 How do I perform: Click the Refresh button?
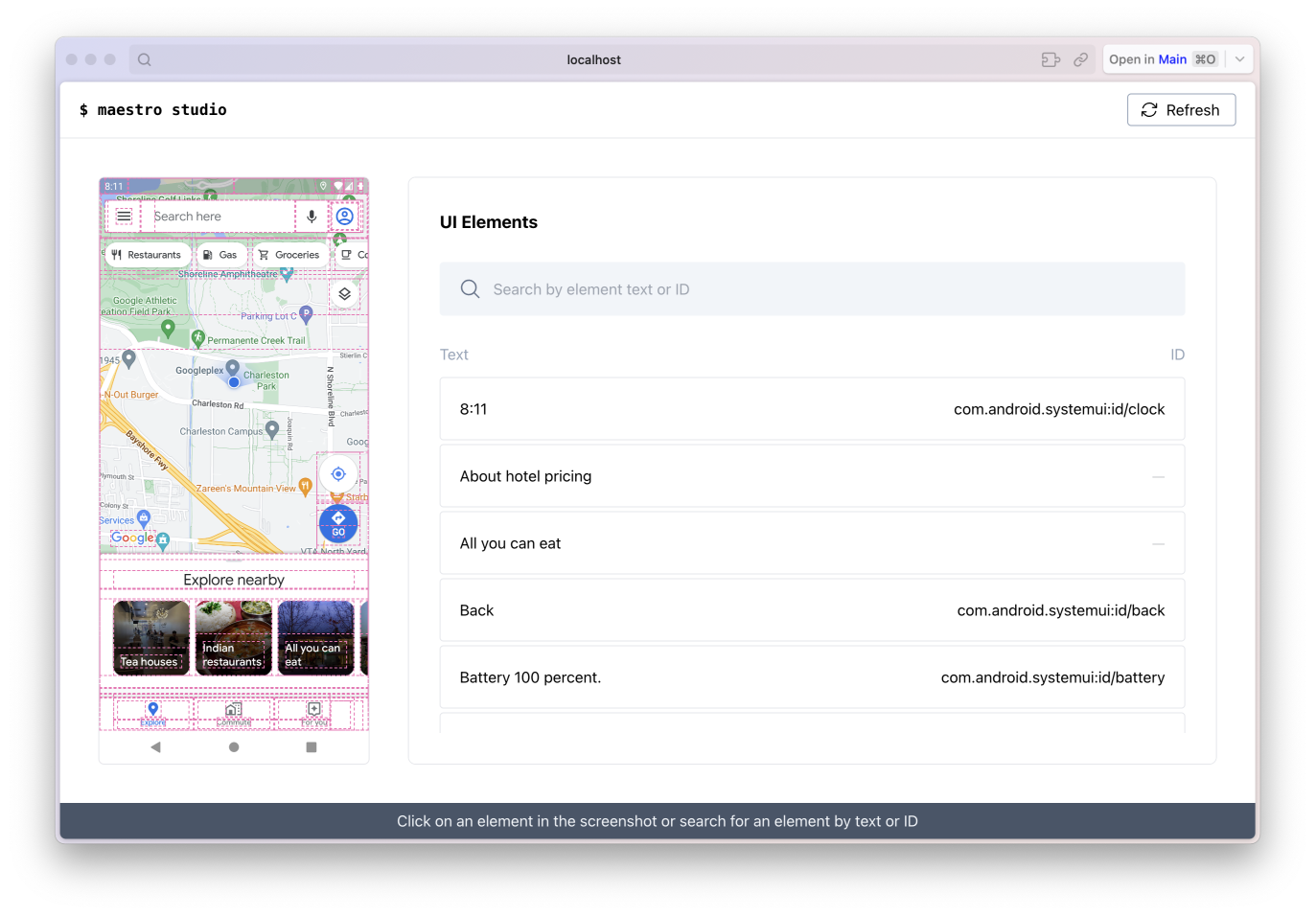point(1181,110)
